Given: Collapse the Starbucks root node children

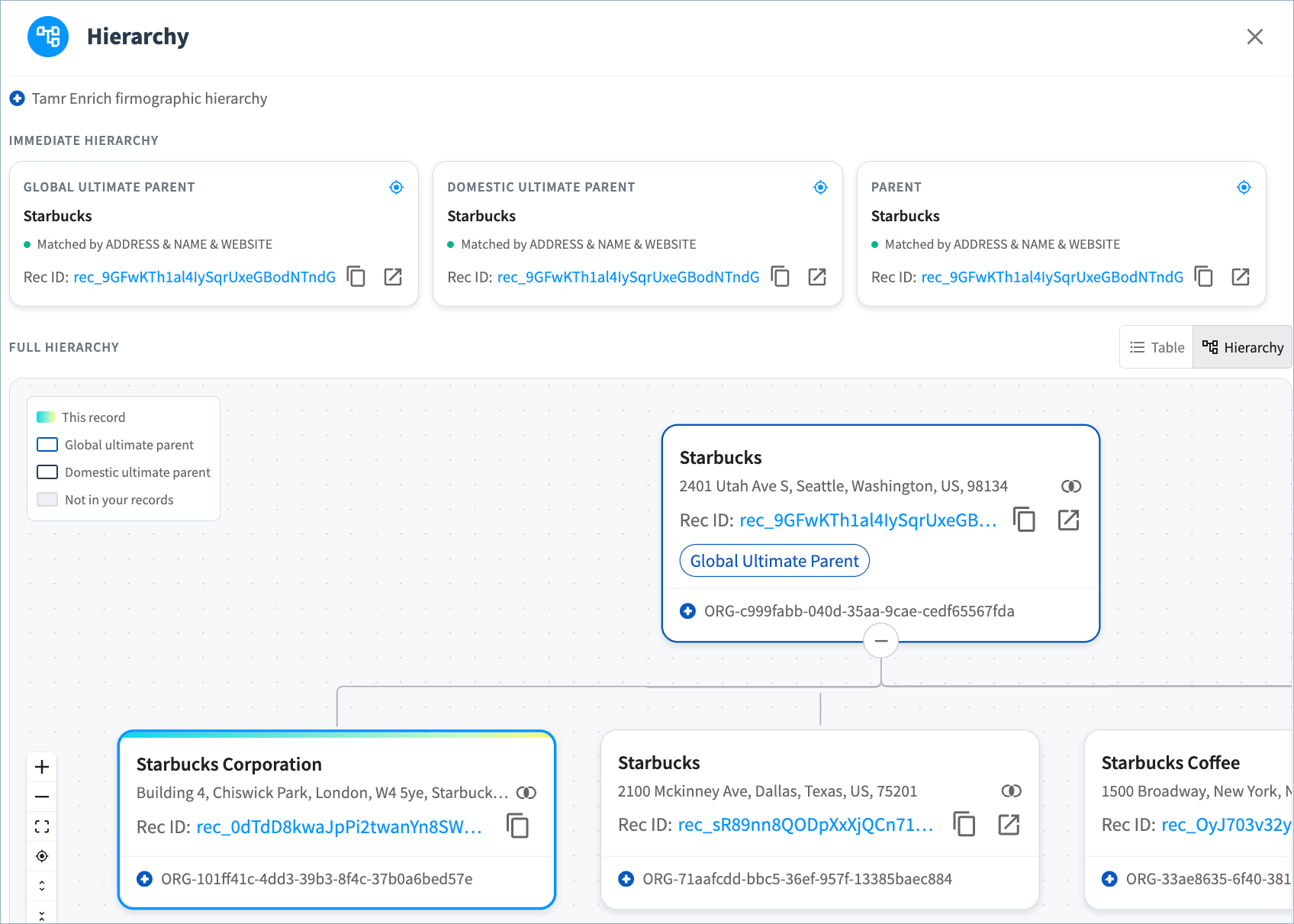Looking at the screenshot, I should click(x=881, y=641).
